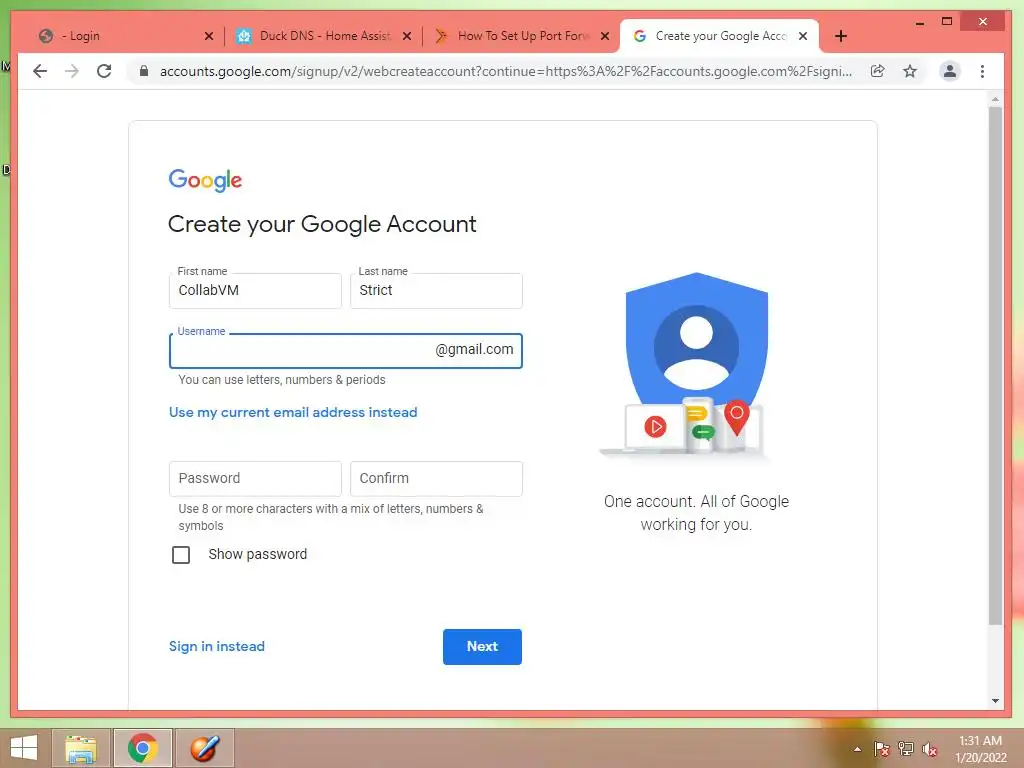Screen dimensions: 1024x768
Task: Switch to the How To Set Up Port Forwarding tab
Action: pos(522,37)
